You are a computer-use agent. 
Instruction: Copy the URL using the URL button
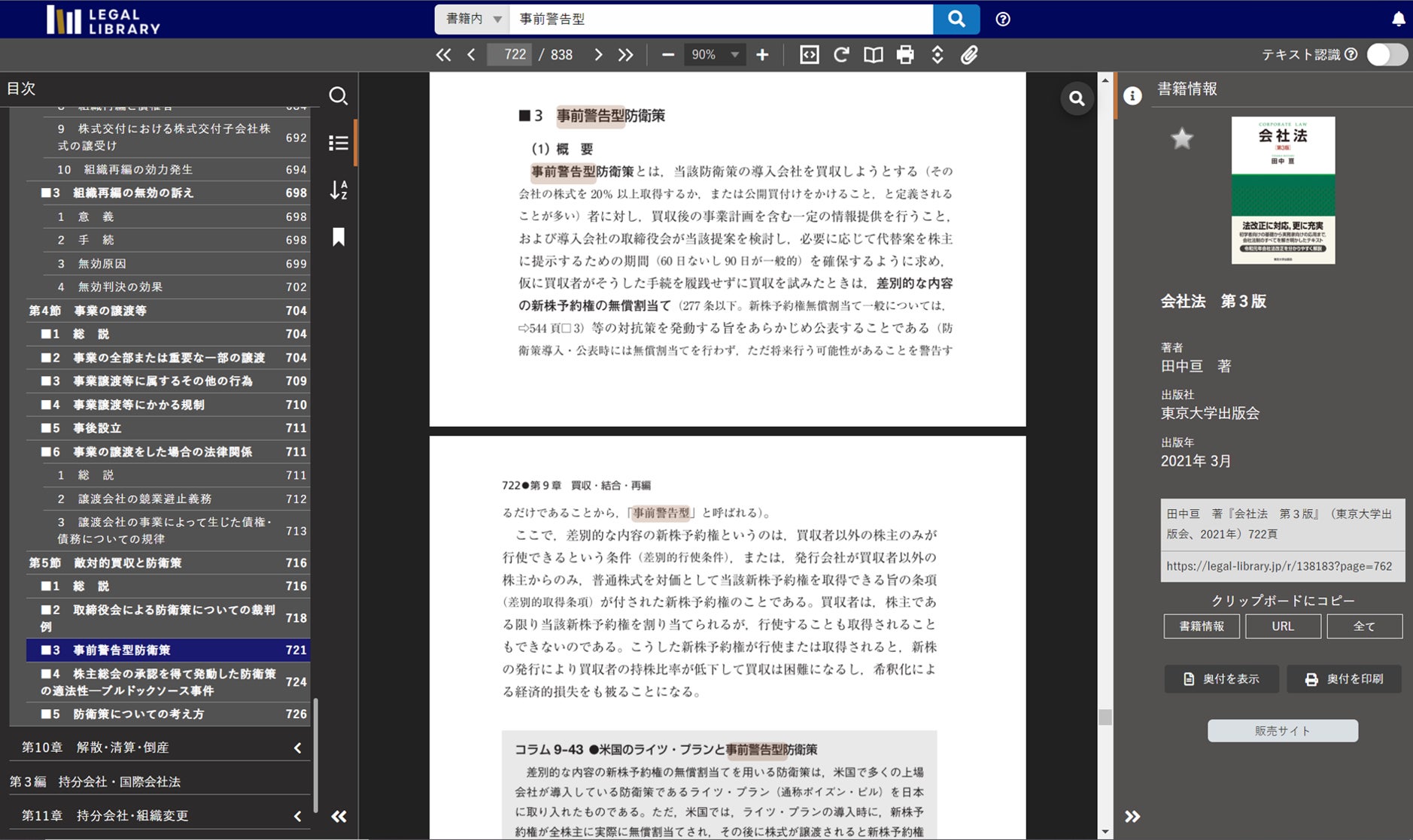pyautogui.click(x=1283, y=626)
